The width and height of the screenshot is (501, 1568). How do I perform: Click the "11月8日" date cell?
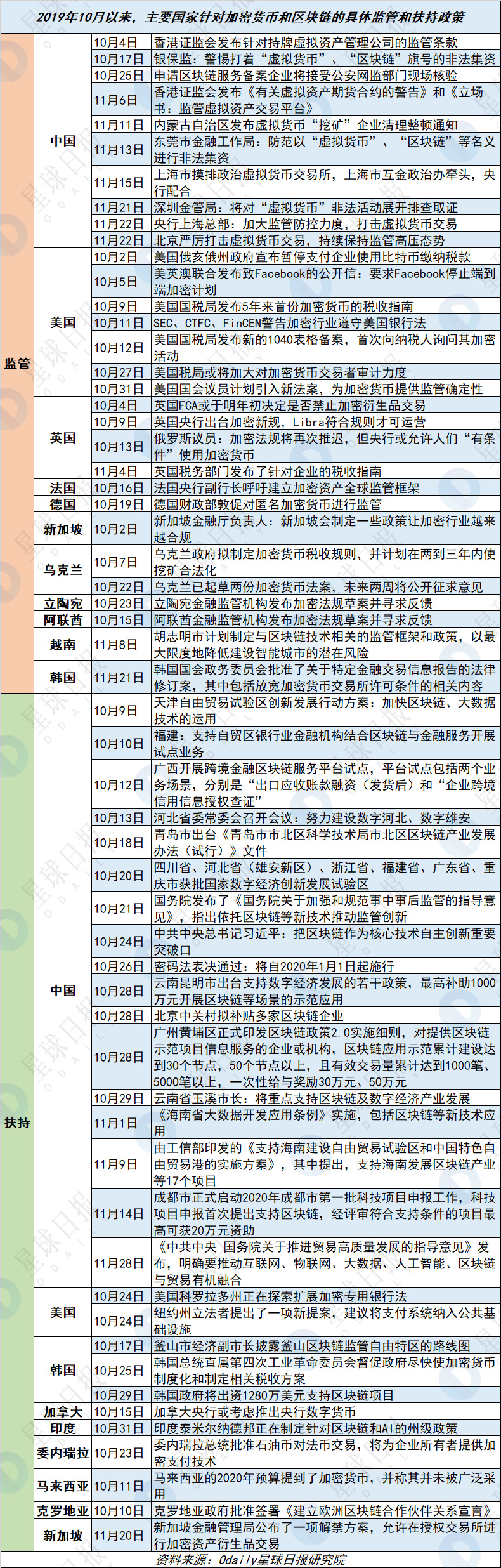coord(122,645)
